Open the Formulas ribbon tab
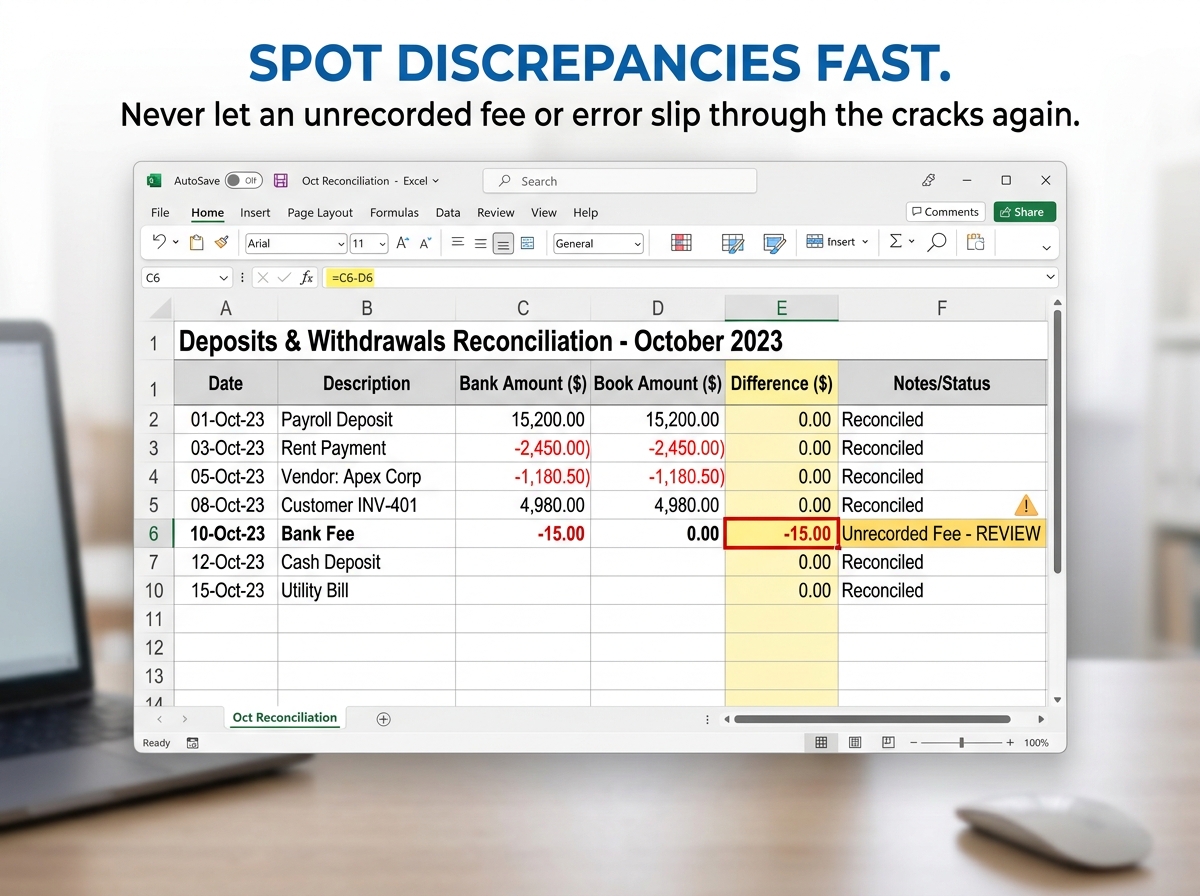 coord(394,212)
